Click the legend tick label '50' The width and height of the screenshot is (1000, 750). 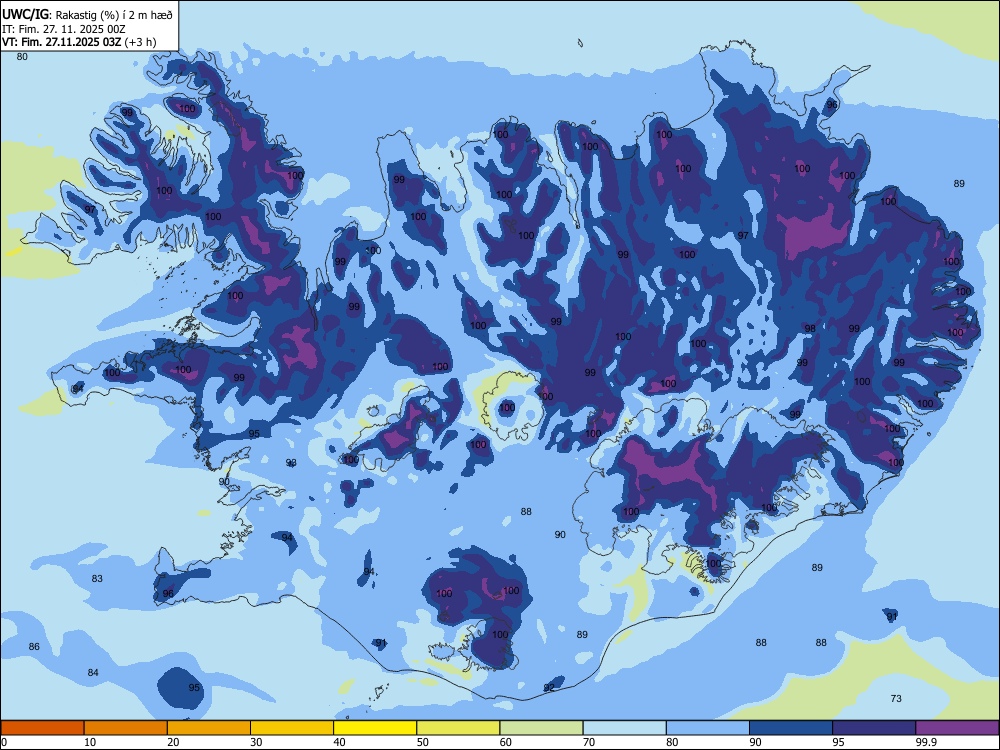[x=423, y=742]
